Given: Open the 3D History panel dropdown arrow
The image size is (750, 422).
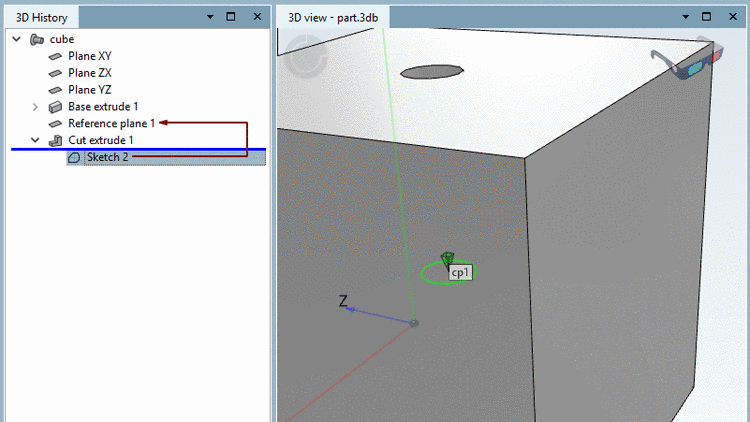Looking at the screenshot, I should click(210, 17).
